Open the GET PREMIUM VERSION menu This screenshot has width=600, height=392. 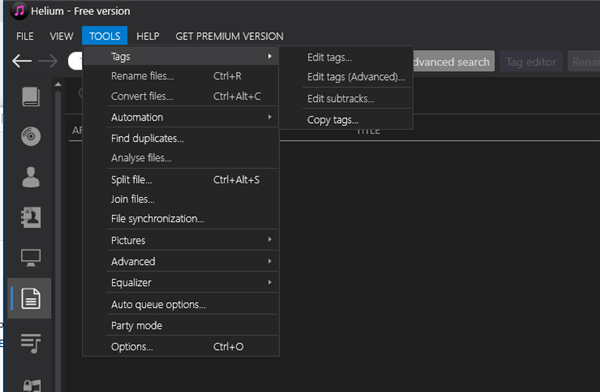pyautogui.click(x=229, y=36)
